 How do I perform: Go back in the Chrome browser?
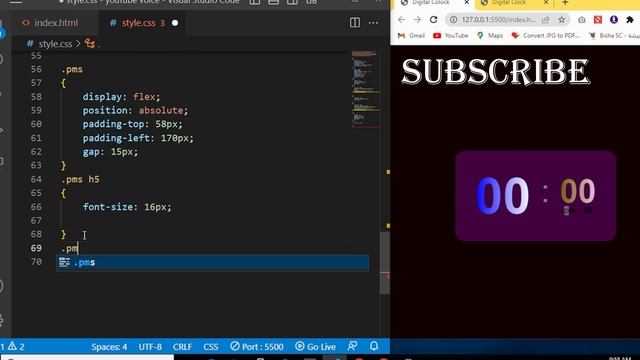point(401,20)
